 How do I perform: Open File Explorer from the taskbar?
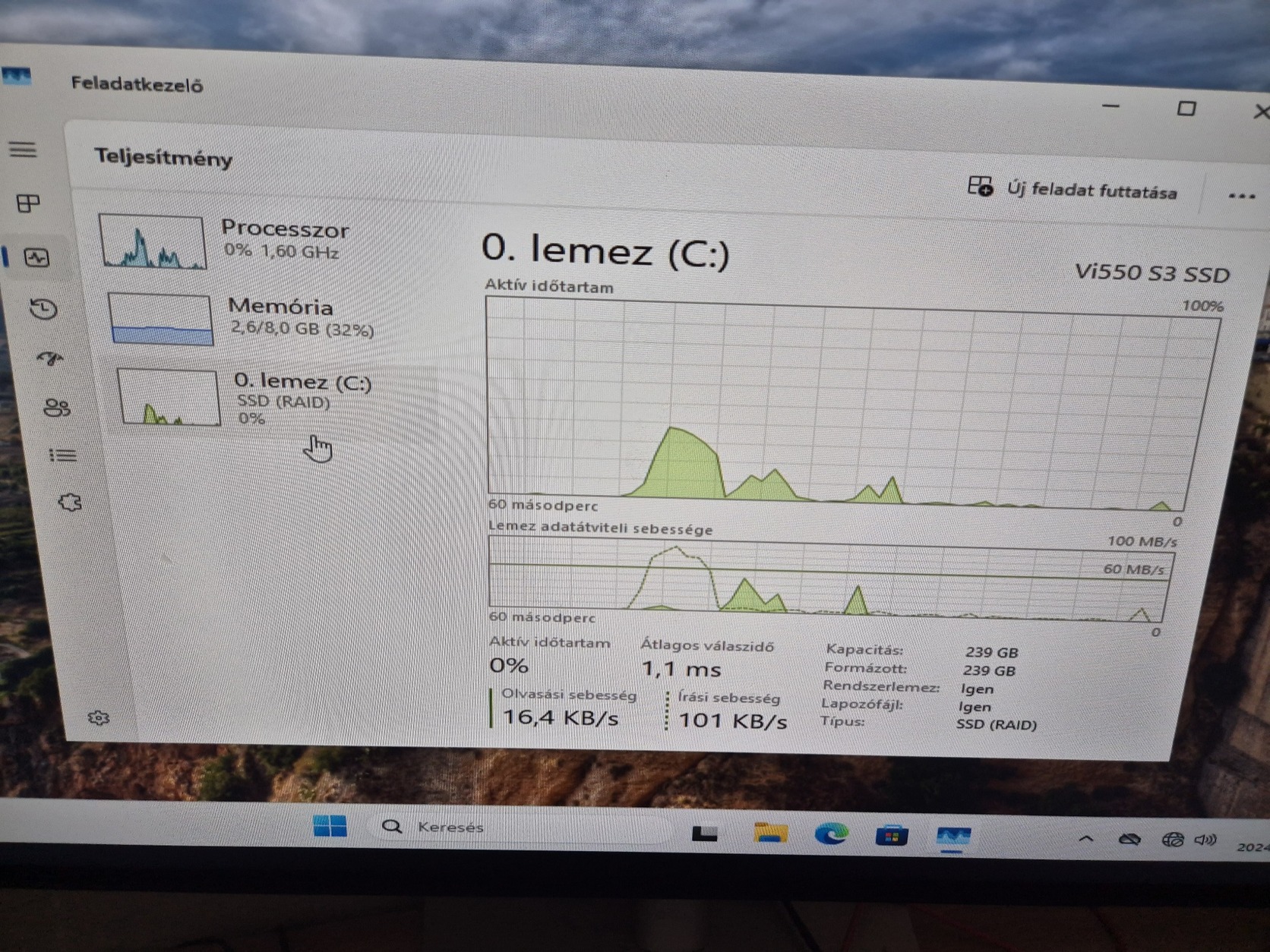tap(770, 833)
